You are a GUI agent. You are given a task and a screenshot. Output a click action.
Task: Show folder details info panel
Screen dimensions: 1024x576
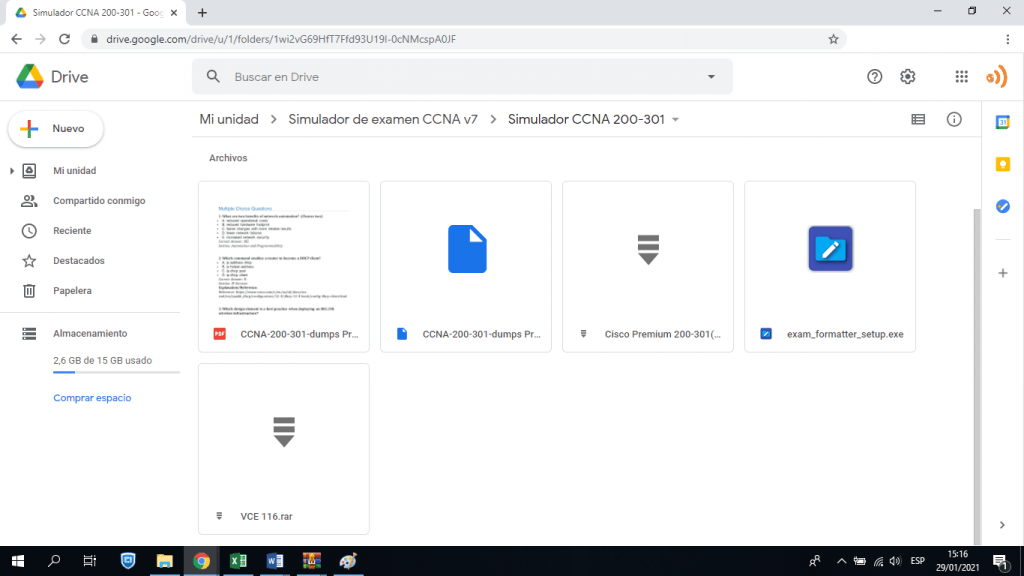click(x=954, y=120)
